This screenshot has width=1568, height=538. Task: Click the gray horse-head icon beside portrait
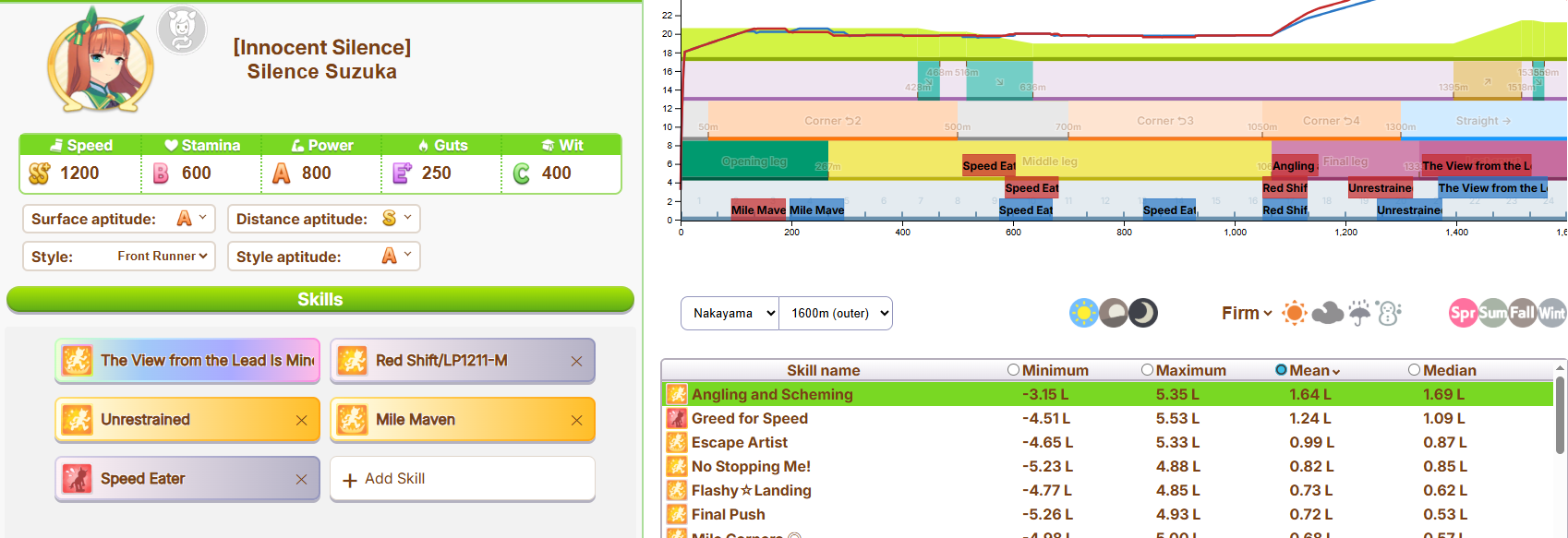pyautogui.click(x=182, y=30)
